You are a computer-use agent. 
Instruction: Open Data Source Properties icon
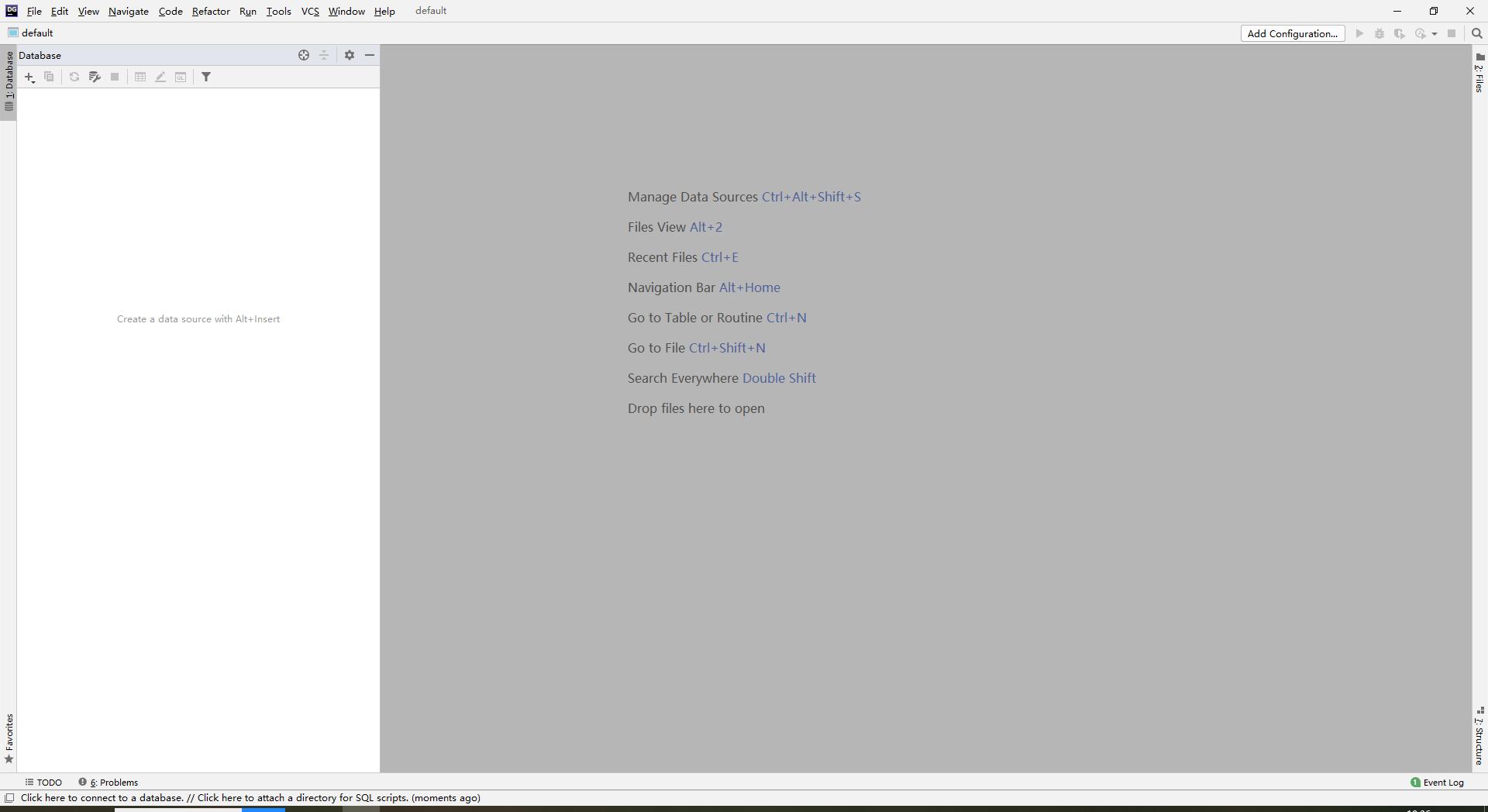(95, 77)
